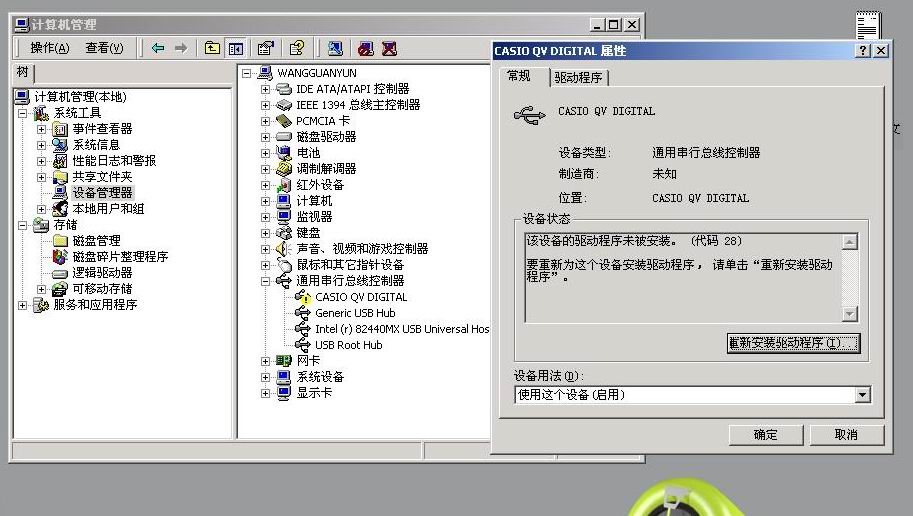913x516 pixels.
Task: Select 本地用户和组 in the left tree
Action: [x=108, y=208]
